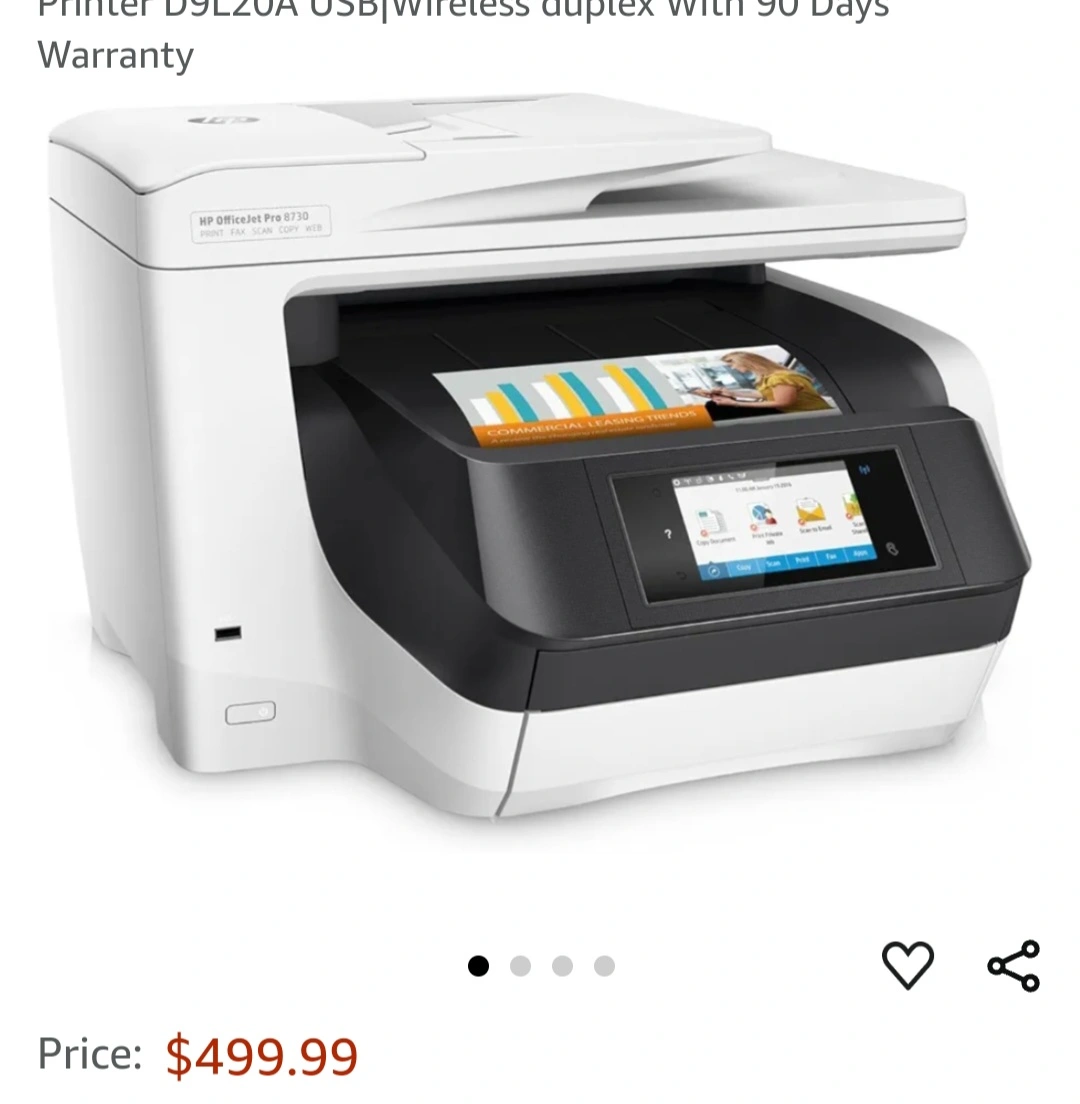Tap the printer's power button
1080x1104 pixels.
(251, 712)
